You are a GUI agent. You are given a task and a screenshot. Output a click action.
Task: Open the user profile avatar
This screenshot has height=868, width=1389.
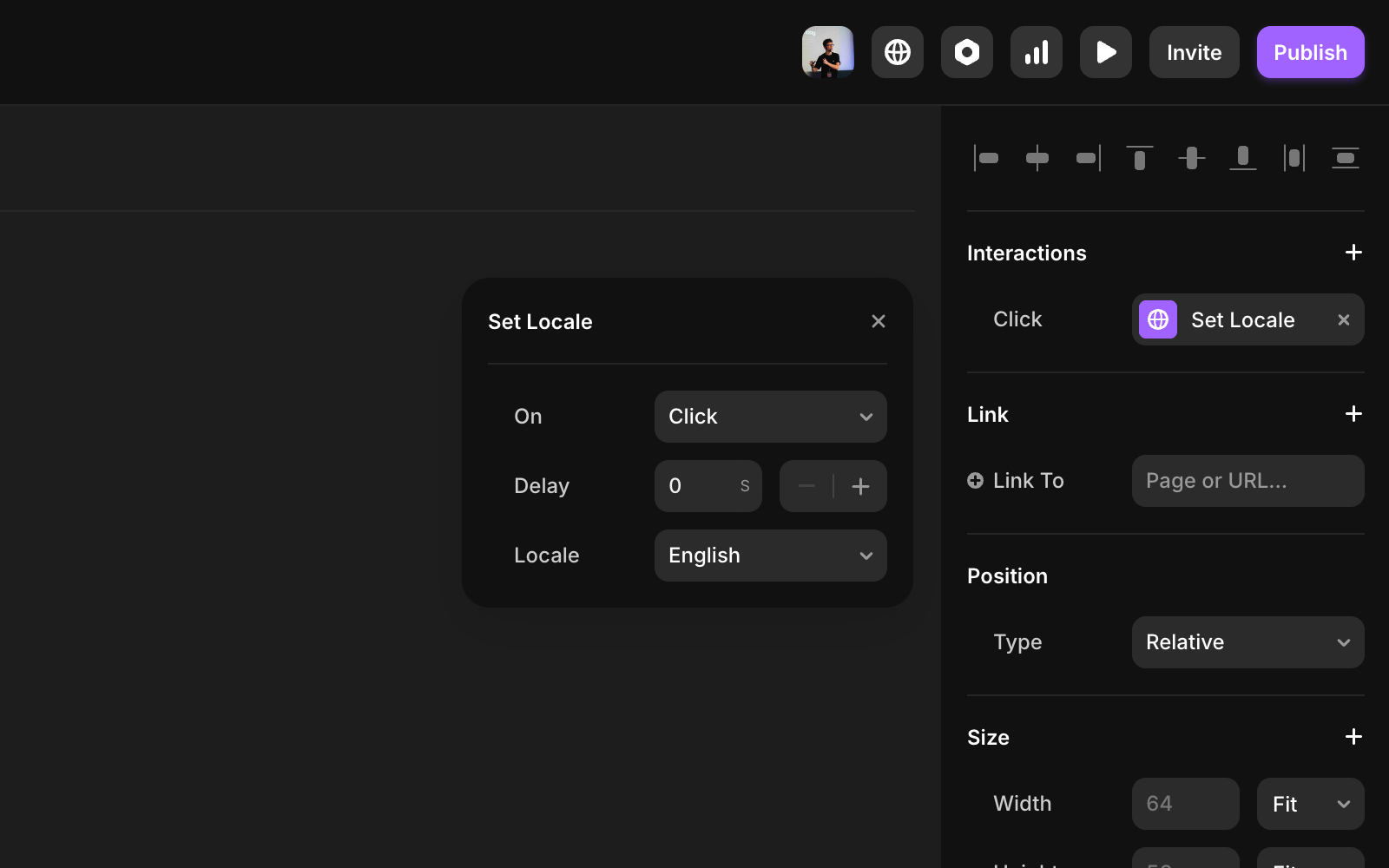pos(827,52)
